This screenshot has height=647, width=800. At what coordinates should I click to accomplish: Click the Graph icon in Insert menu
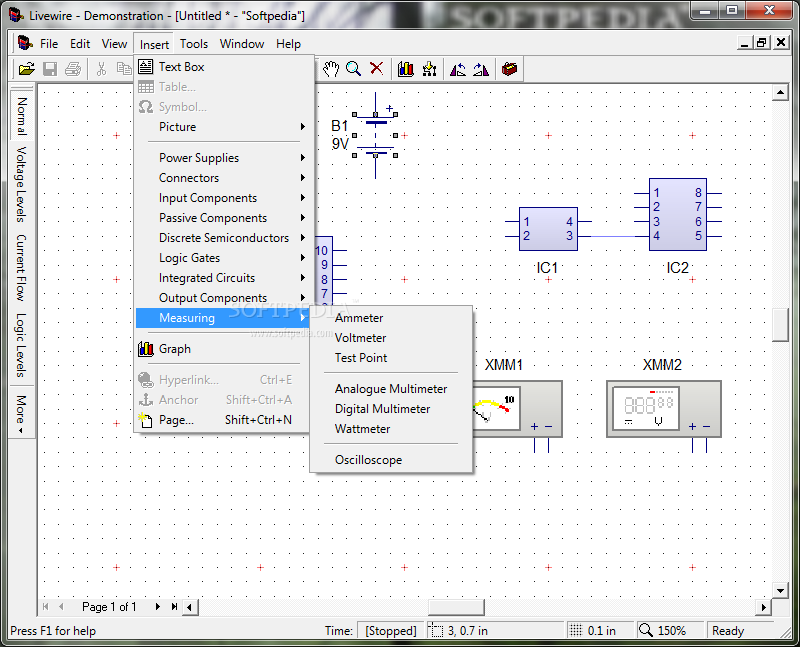[146, 349]
